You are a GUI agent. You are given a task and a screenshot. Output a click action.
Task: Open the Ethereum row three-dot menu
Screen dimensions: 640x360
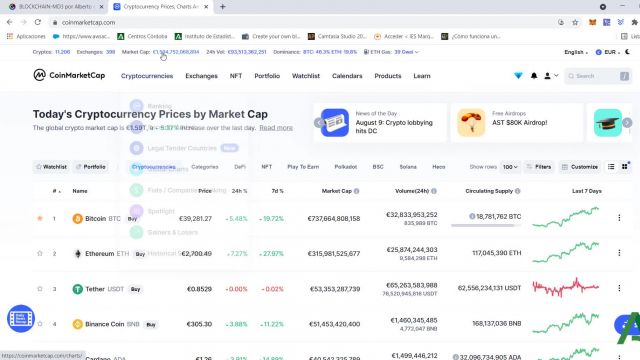pyautogui.click(x=619, y=253)
